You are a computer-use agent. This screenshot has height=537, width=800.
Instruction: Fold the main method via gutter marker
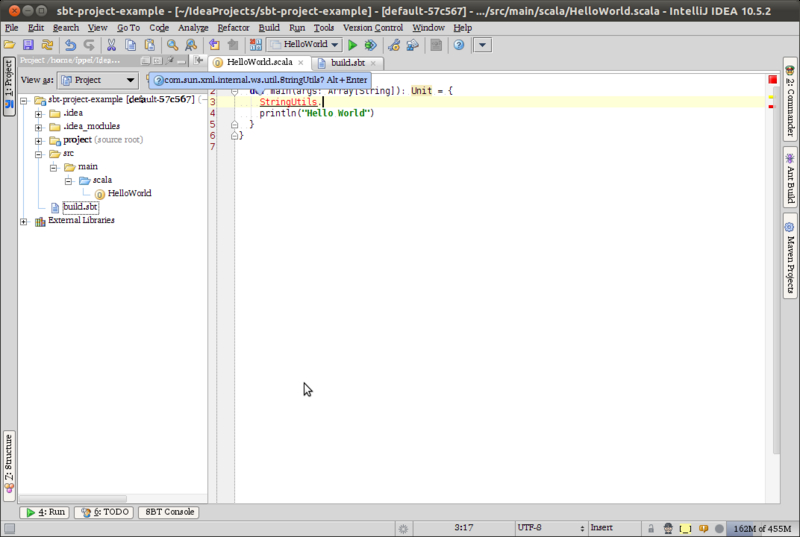pos(234,92)
